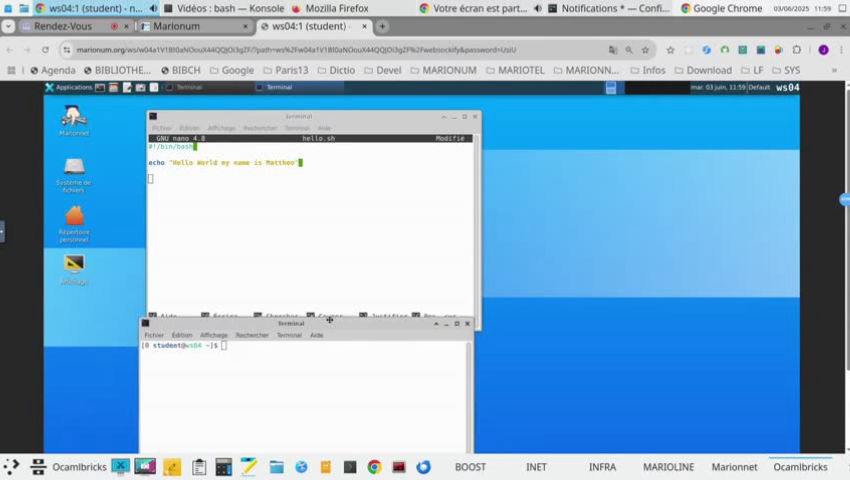Image resolution: width=850 pixels, height=480 pixels.
Task: Open Rechercher menu in lower terminal window
Action: click(x=252, y=335)
